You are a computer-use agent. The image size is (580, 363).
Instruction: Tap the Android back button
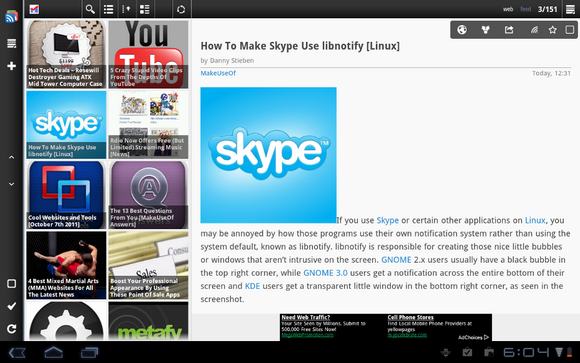tap(17, 353)
